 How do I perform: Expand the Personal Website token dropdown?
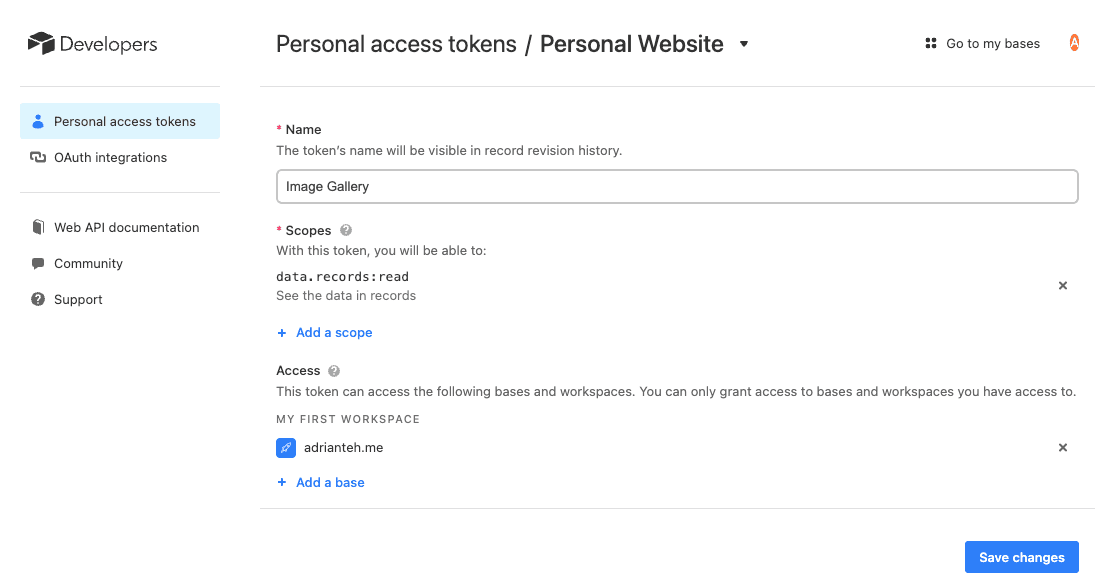[744, 44]
